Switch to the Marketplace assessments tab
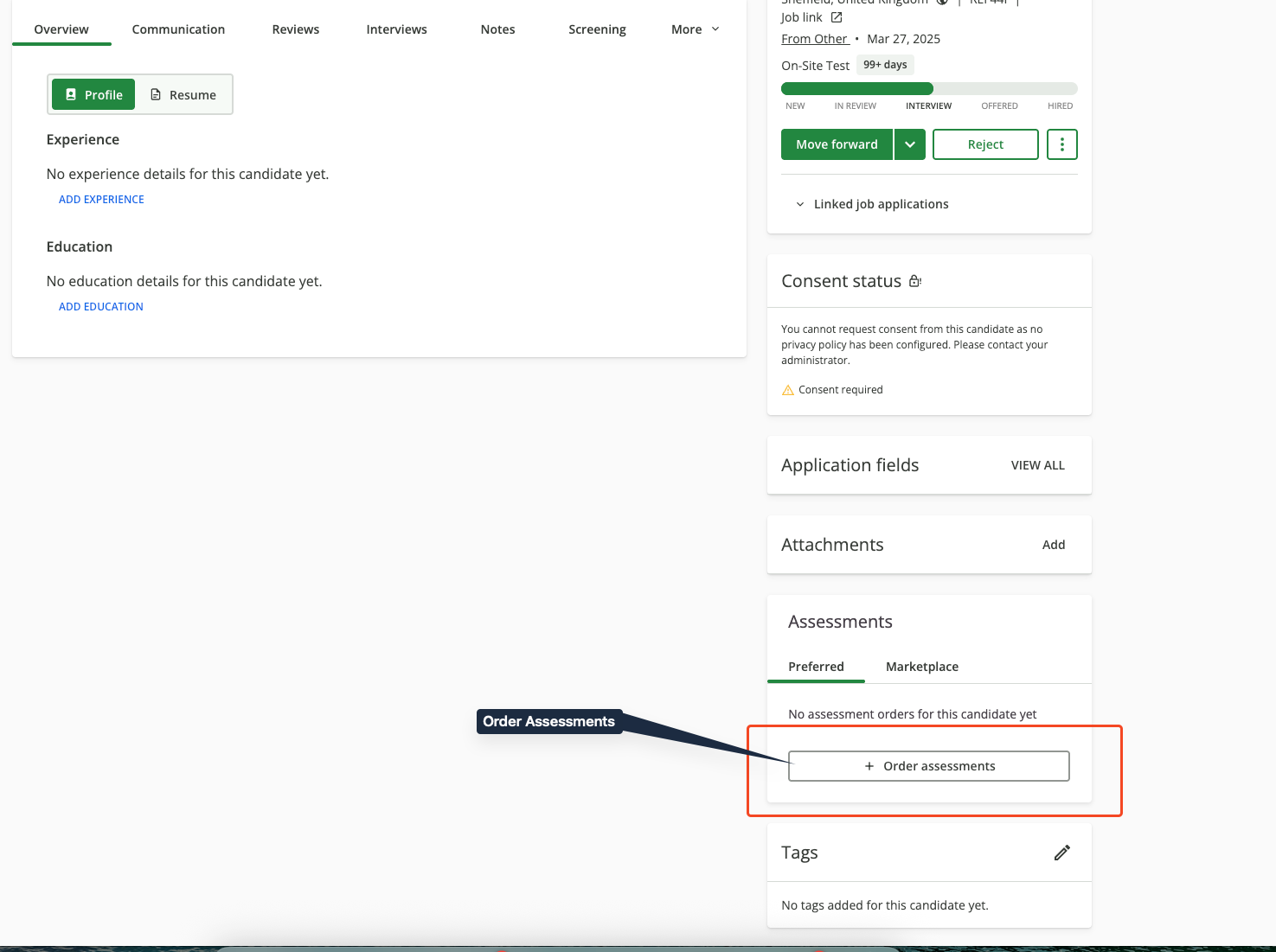Viewport: 1276px width, 952px height. 921,667
